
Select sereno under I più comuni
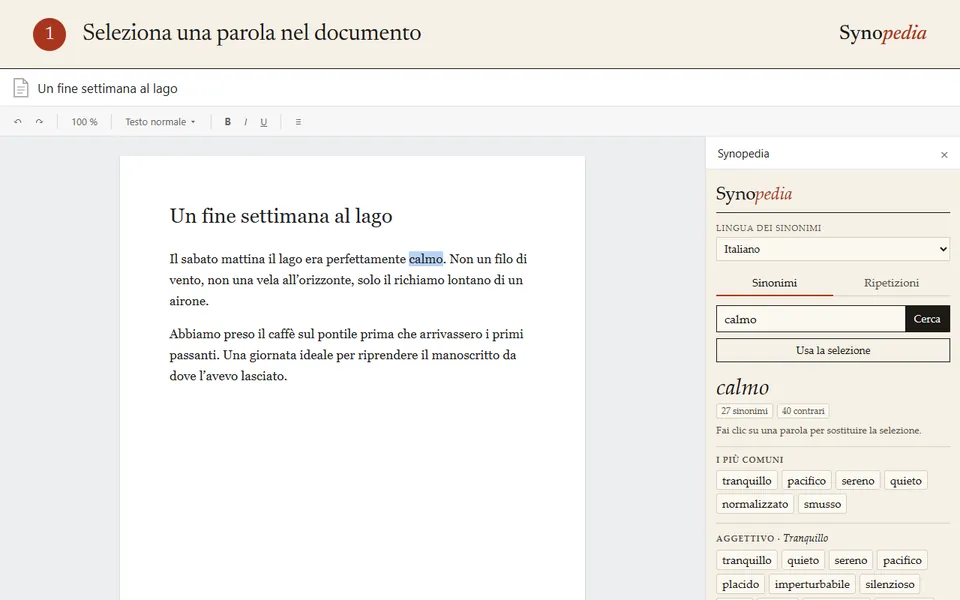[858, 481]
